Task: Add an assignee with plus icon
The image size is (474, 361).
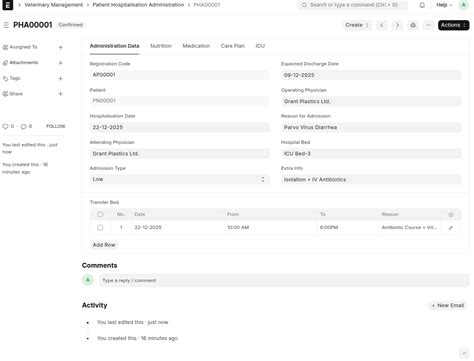Action: pyautogui.click(x=60, y=47)
